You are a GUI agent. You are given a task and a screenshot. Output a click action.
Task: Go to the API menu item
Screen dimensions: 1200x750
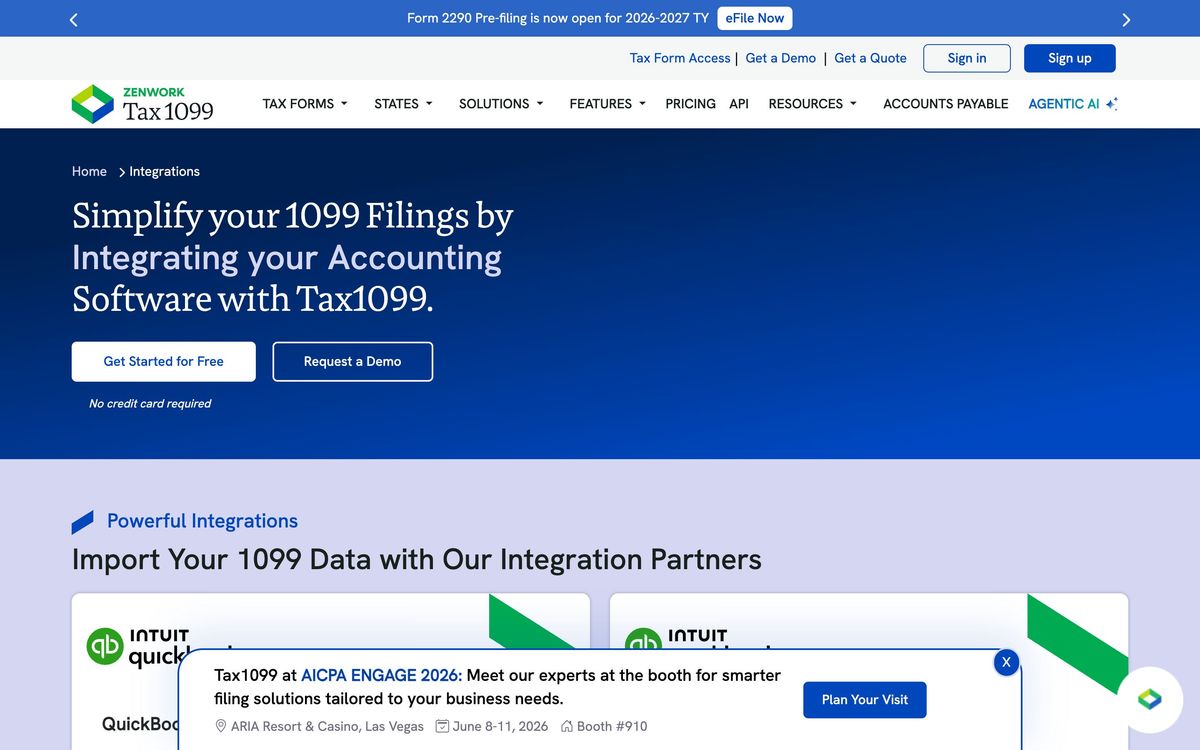pyautogui.click(x=739, y=104)
